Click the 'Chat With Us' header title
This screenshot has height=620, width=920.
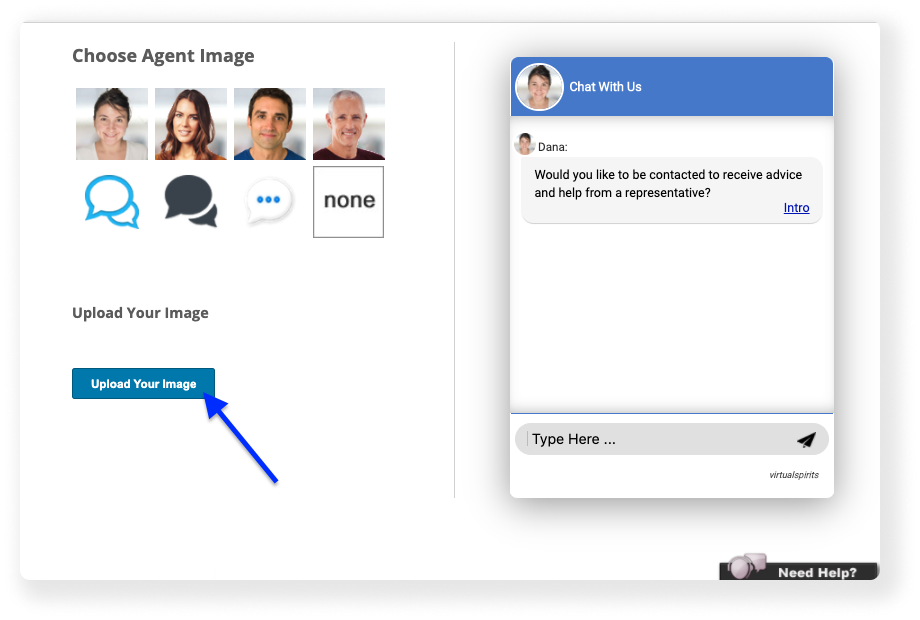[x=606, y=87]
